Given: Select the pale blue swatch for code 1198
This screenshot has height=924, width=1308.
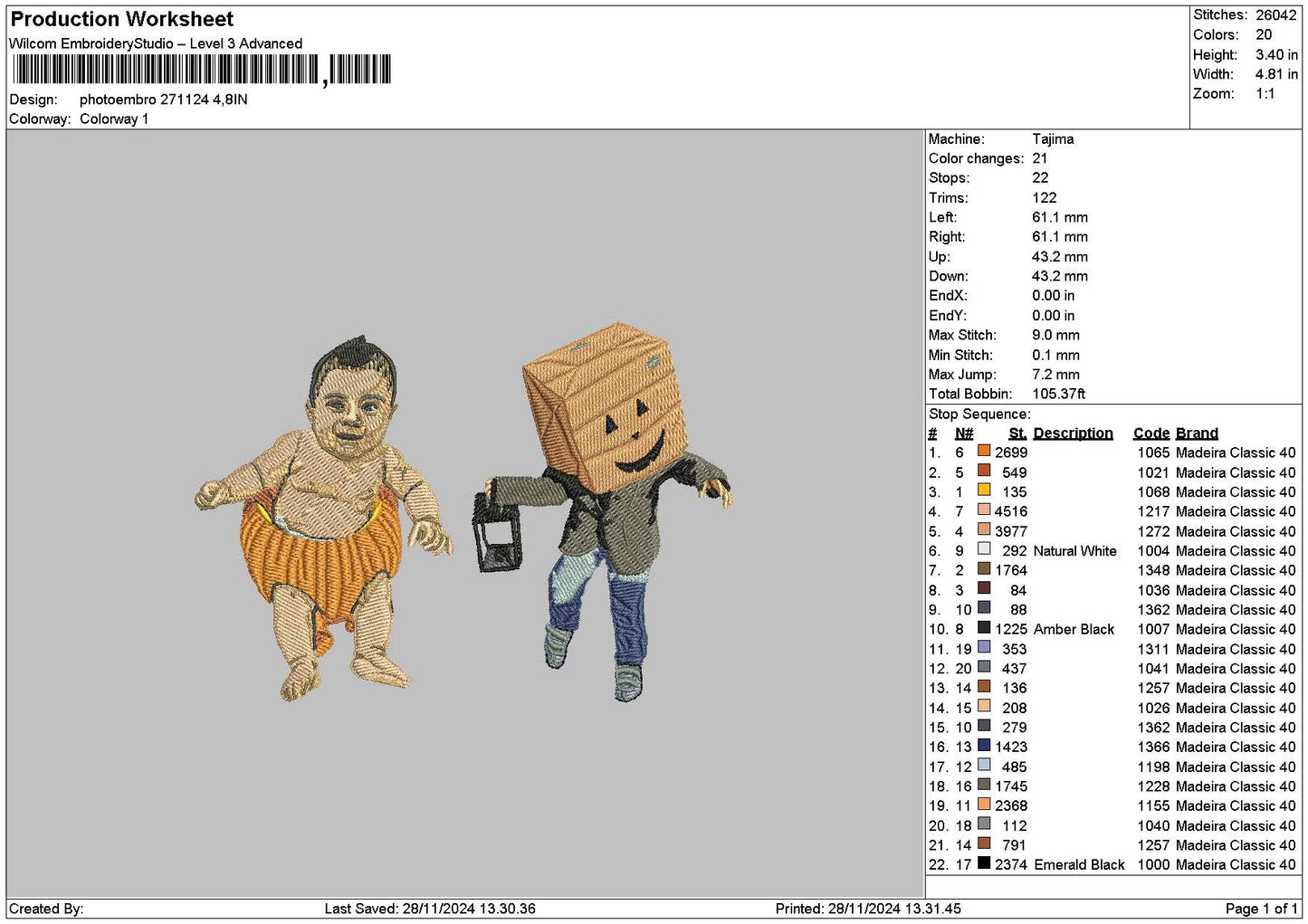Looking at the screenshot, I should (984, 765).
